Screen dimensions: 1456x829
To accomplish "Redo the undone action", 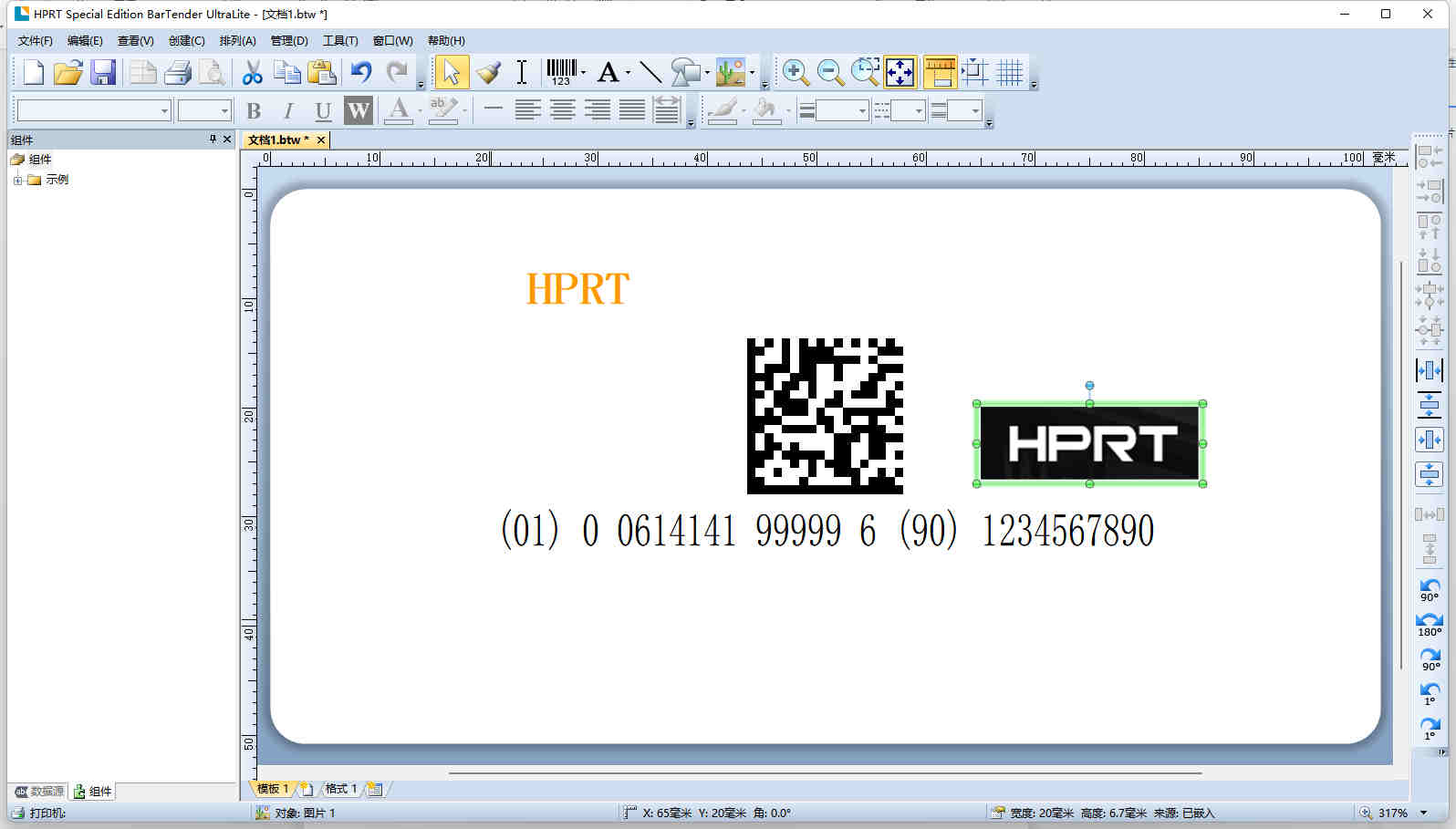I will point(397,72).
